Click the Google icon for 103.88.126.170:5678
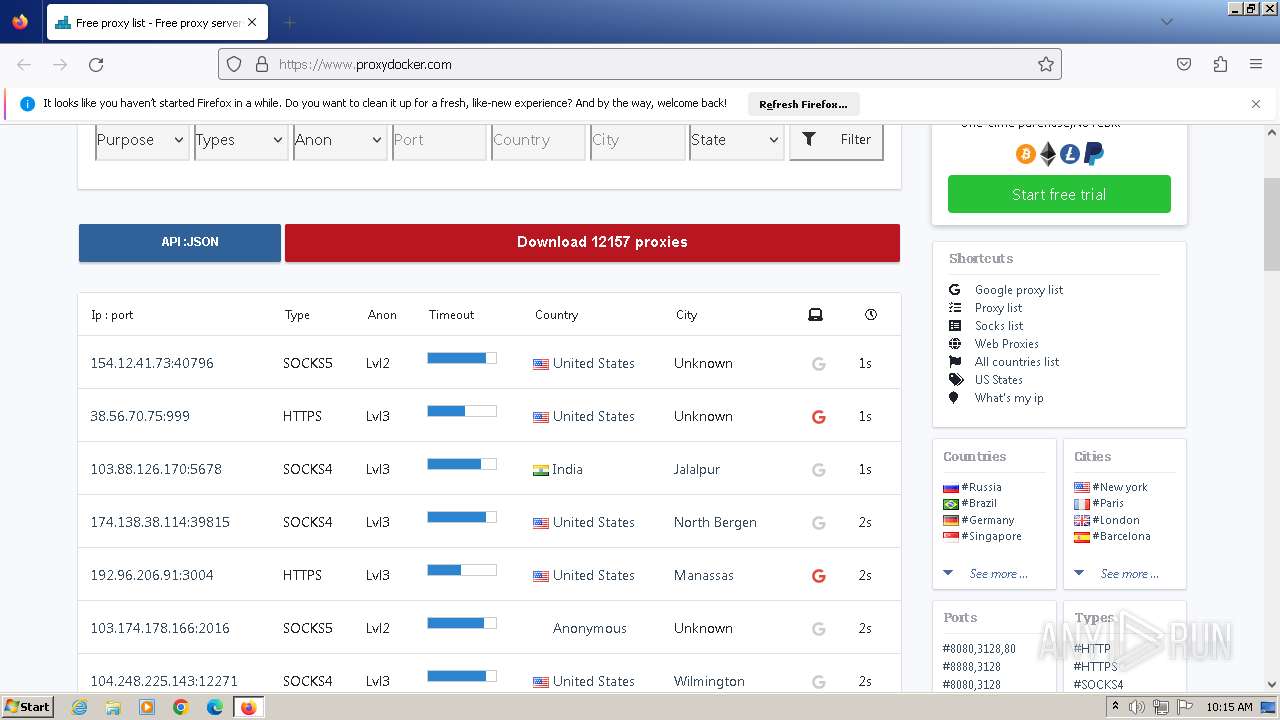Image resolution: width=1280 pixels, height=720 pixels. (818, 469)
